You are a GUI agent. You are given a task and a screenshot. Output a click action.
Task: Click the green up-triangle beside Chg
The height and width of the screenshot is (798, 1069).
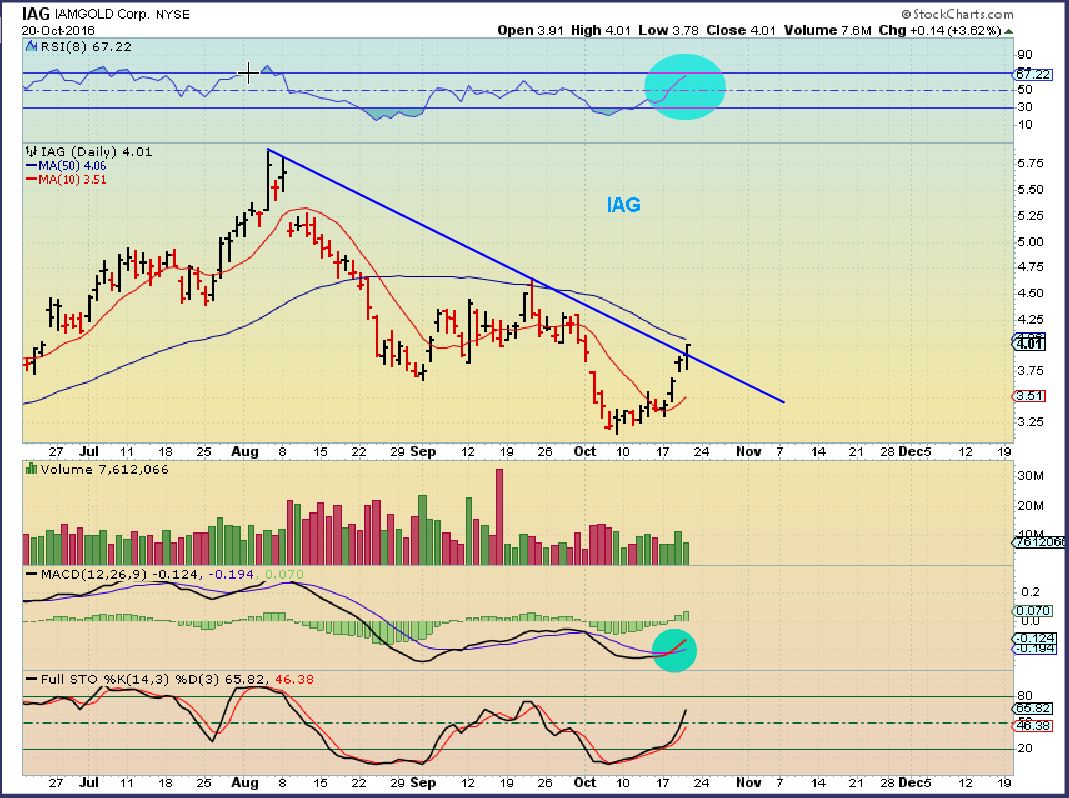1008,31
